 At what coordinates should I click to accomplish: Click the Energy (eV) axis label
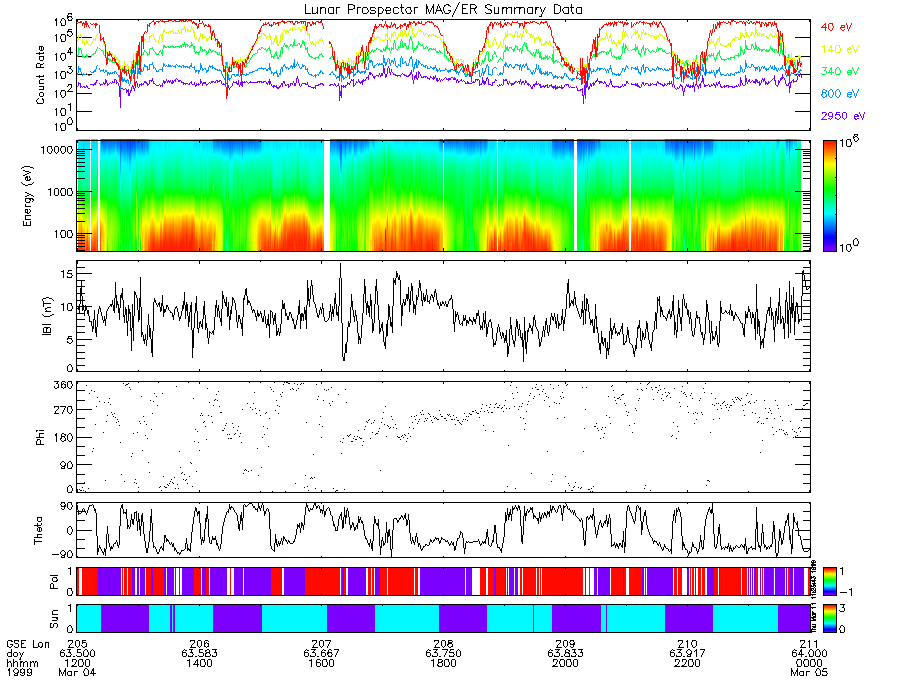point(28,196)
